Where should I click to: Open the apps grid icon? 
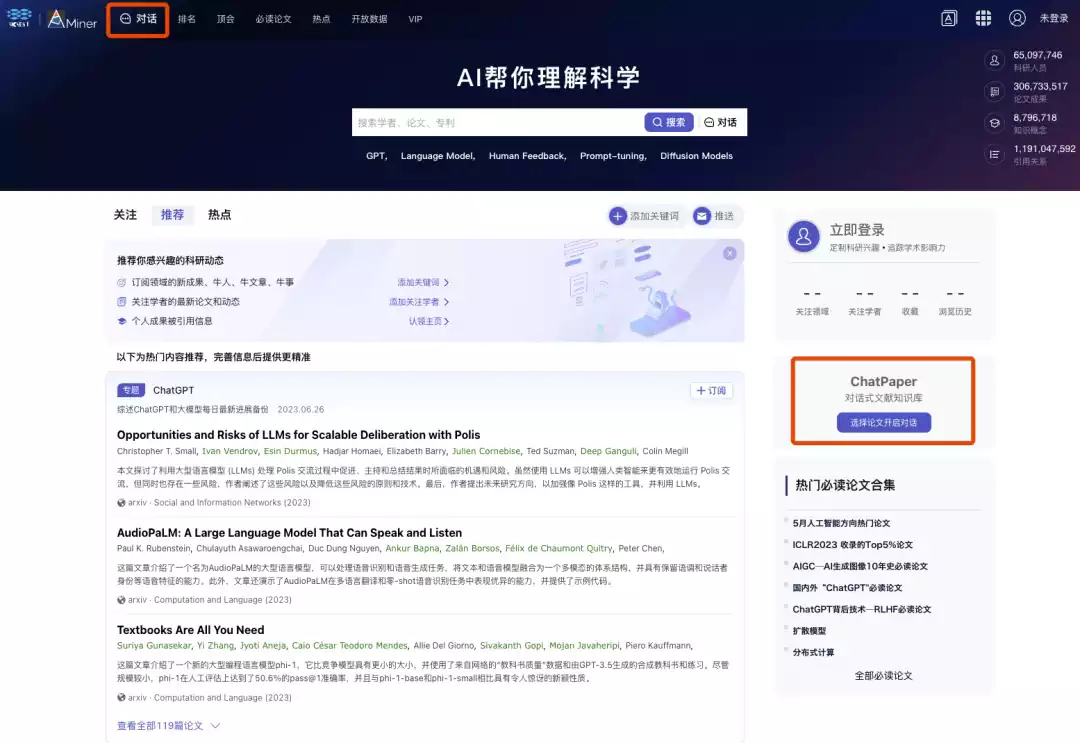pos(984,19)
